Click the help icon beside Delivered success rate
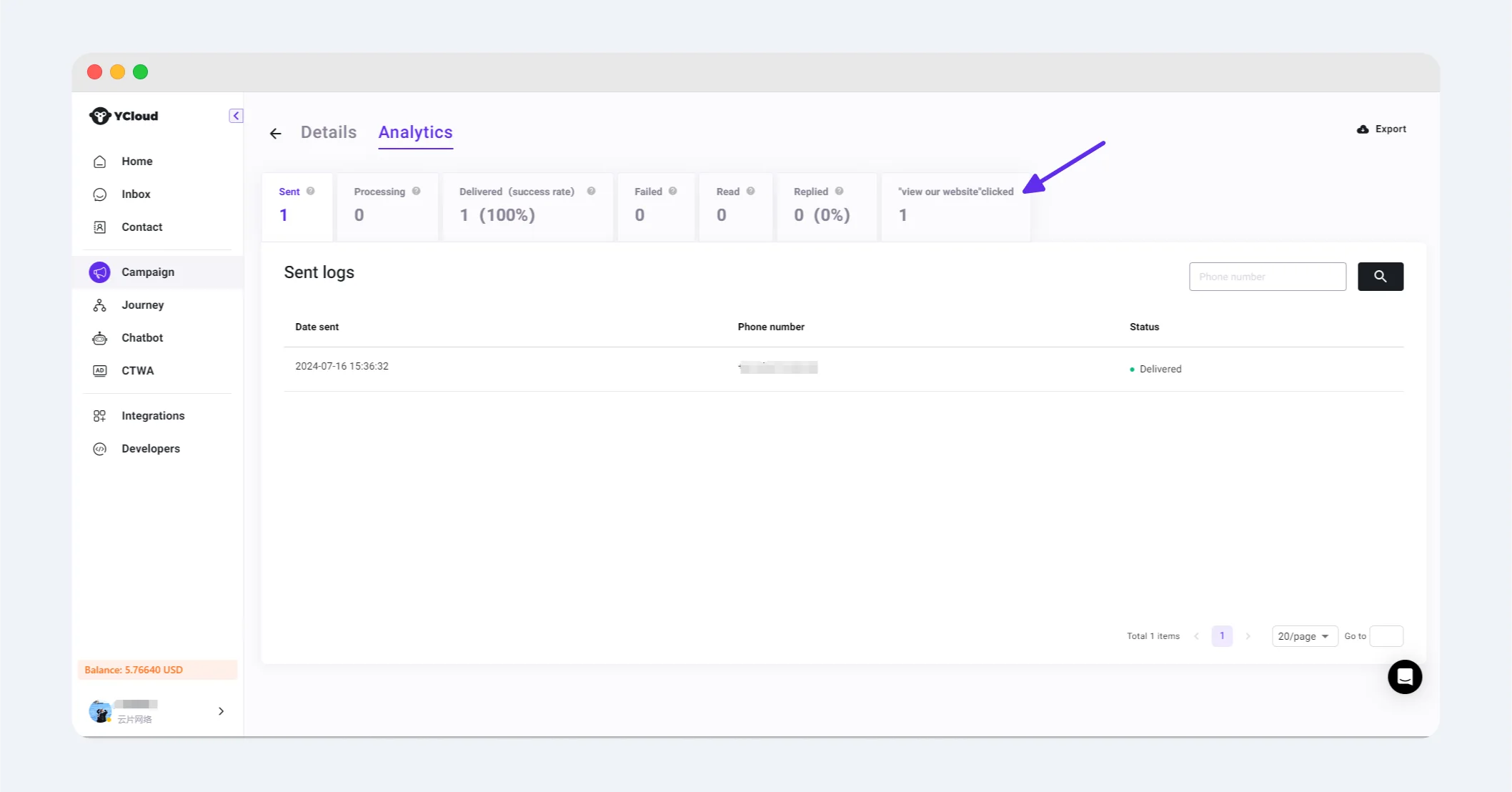Image resolution: width=1512 pixels, height=792 pixels. pyautogui.click(x=591, y=191)
